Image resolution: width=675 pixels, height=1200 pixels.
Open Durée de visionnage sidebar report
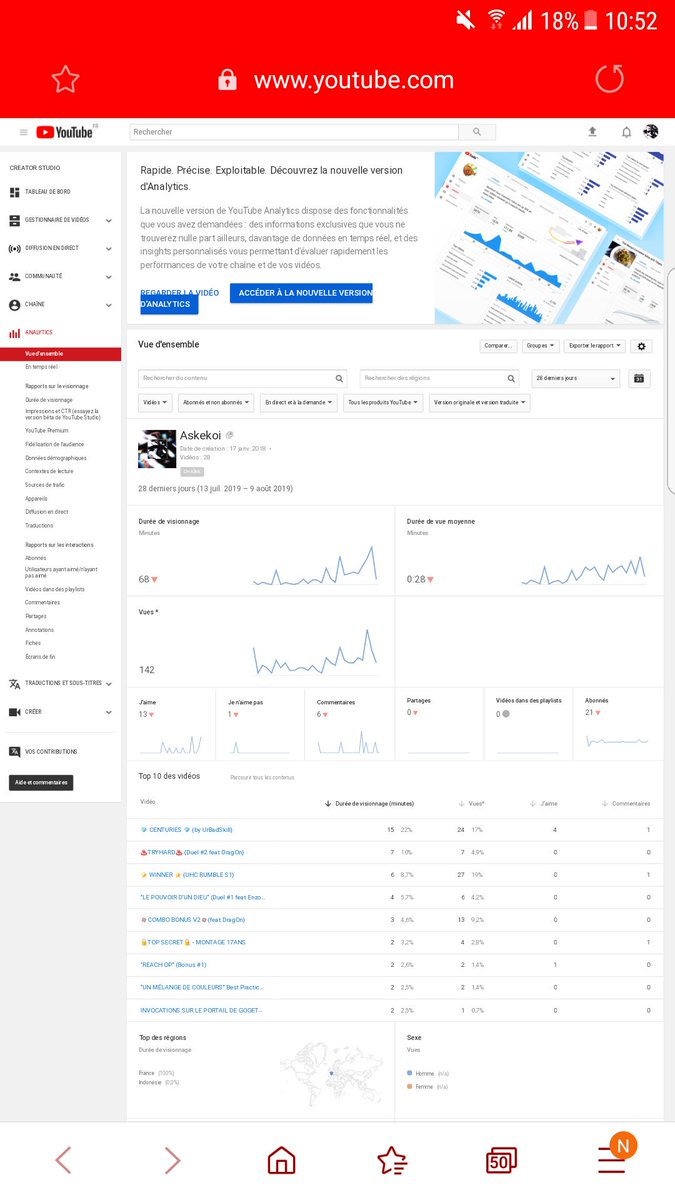click(49, 399)
